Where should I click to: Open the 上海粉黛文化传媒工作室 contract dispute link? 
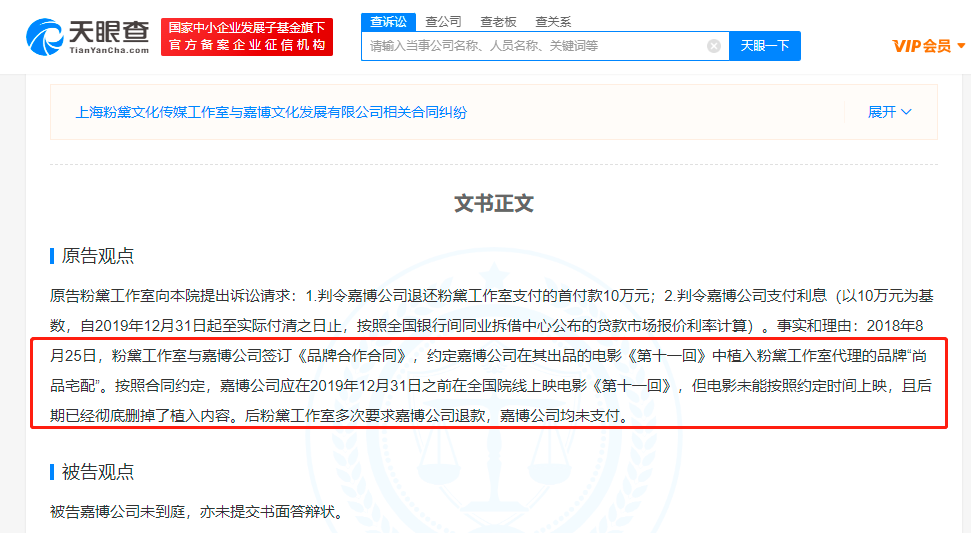click(271, 112)
